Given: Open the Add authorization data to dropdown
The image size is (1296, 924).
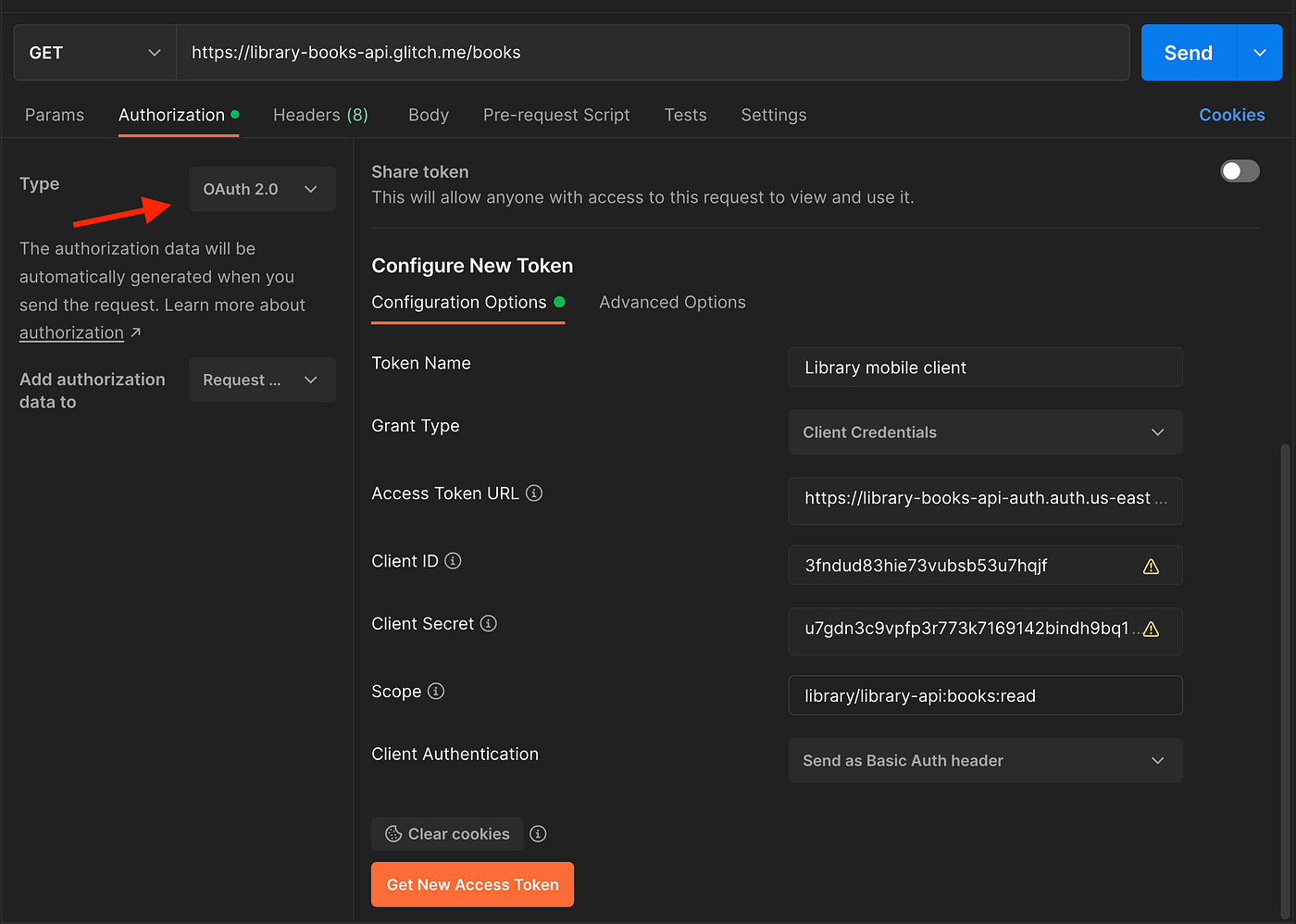Looking at the screenshot, I should coord(262,381).
